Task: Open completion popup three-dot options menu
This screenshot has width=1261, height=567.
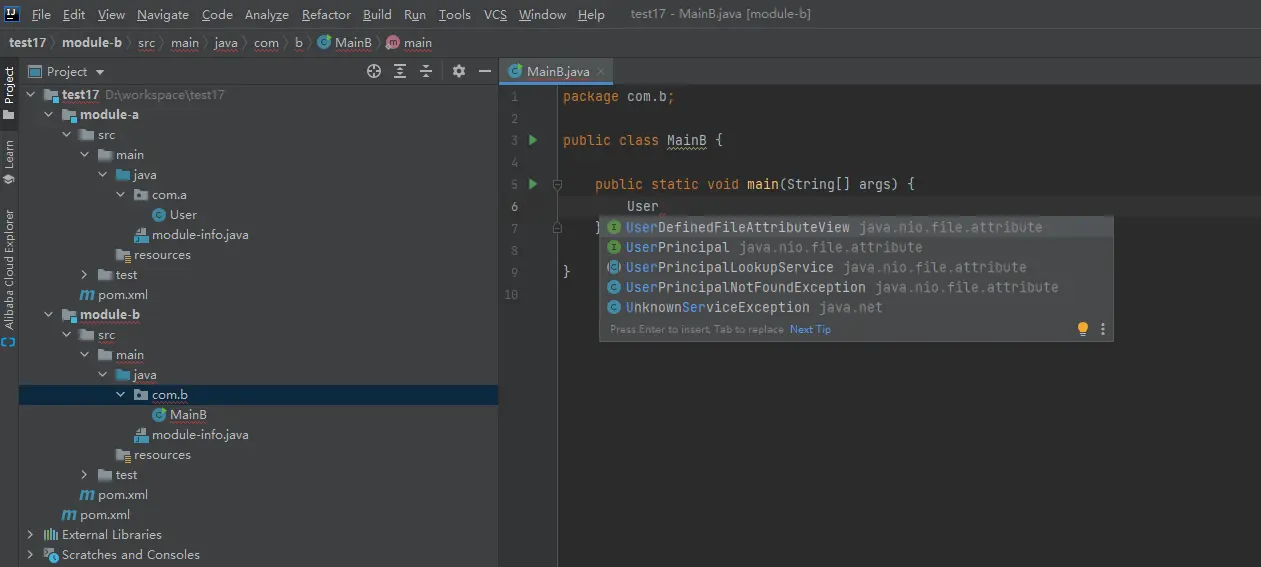Action: point(1103,329)
